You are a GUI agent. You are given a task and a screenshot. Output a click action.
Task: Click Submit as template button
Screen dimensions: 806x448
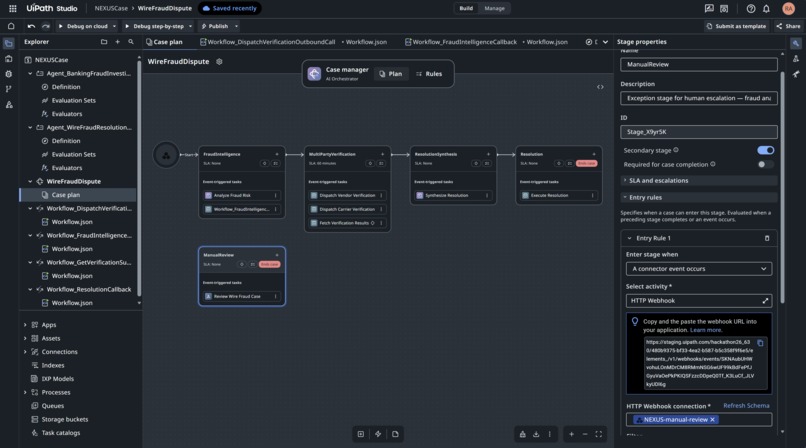tap(736, 26)
